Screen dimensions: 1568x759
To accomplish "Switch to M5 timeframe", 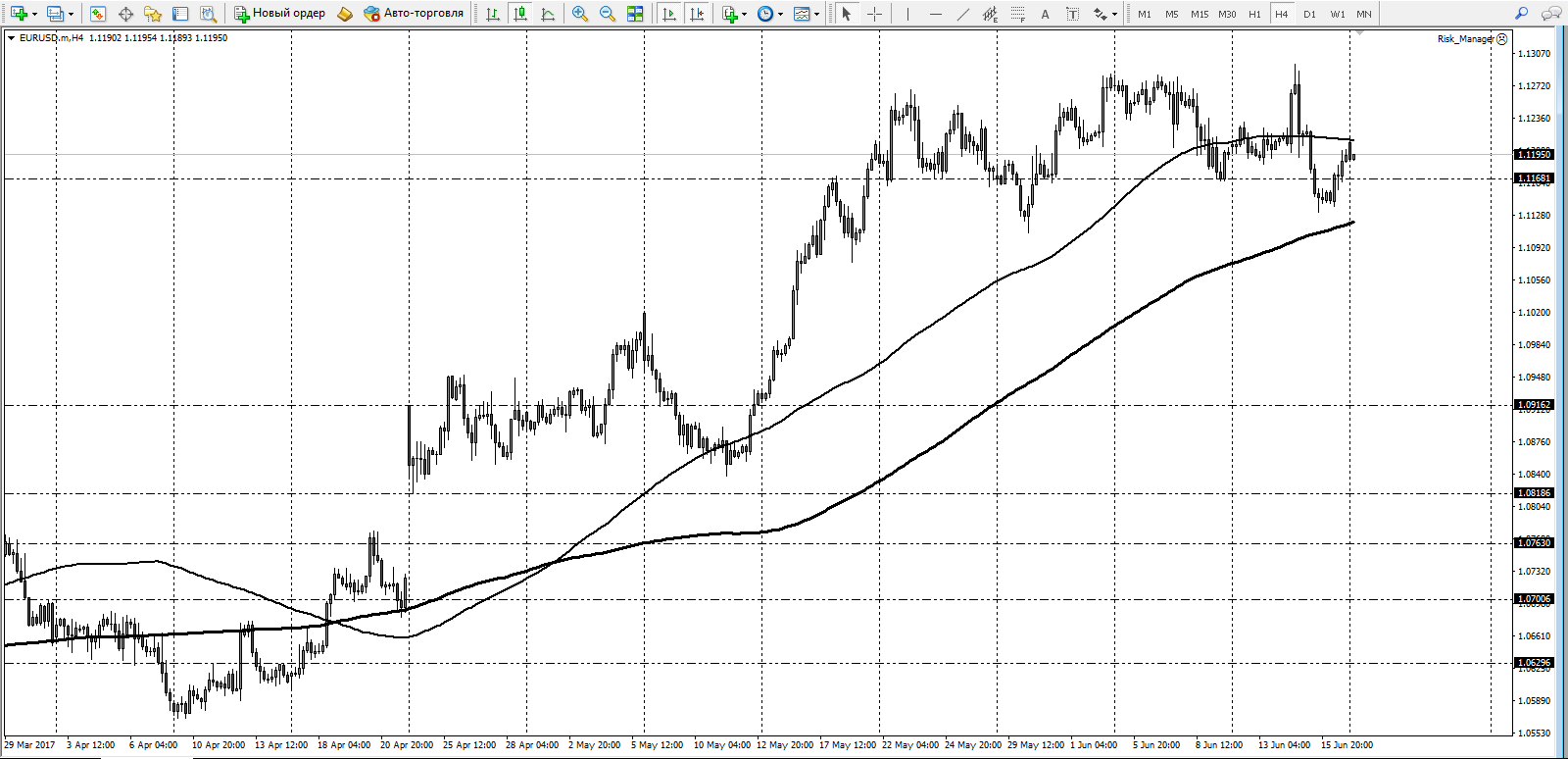I will [x=1172, y=14].
